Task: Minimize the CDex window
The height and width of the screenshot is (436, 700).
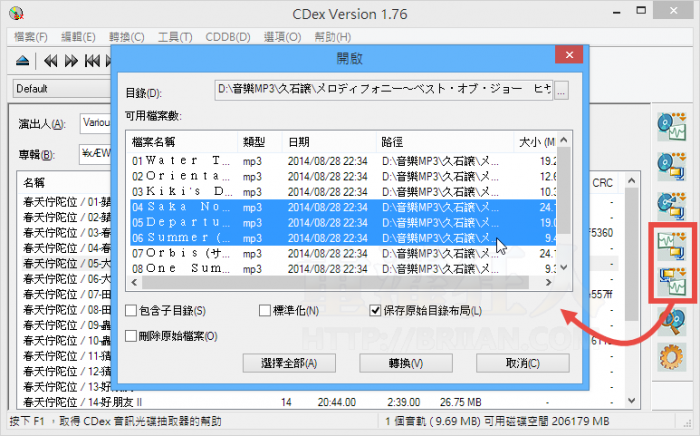Action: coord(617,12)
